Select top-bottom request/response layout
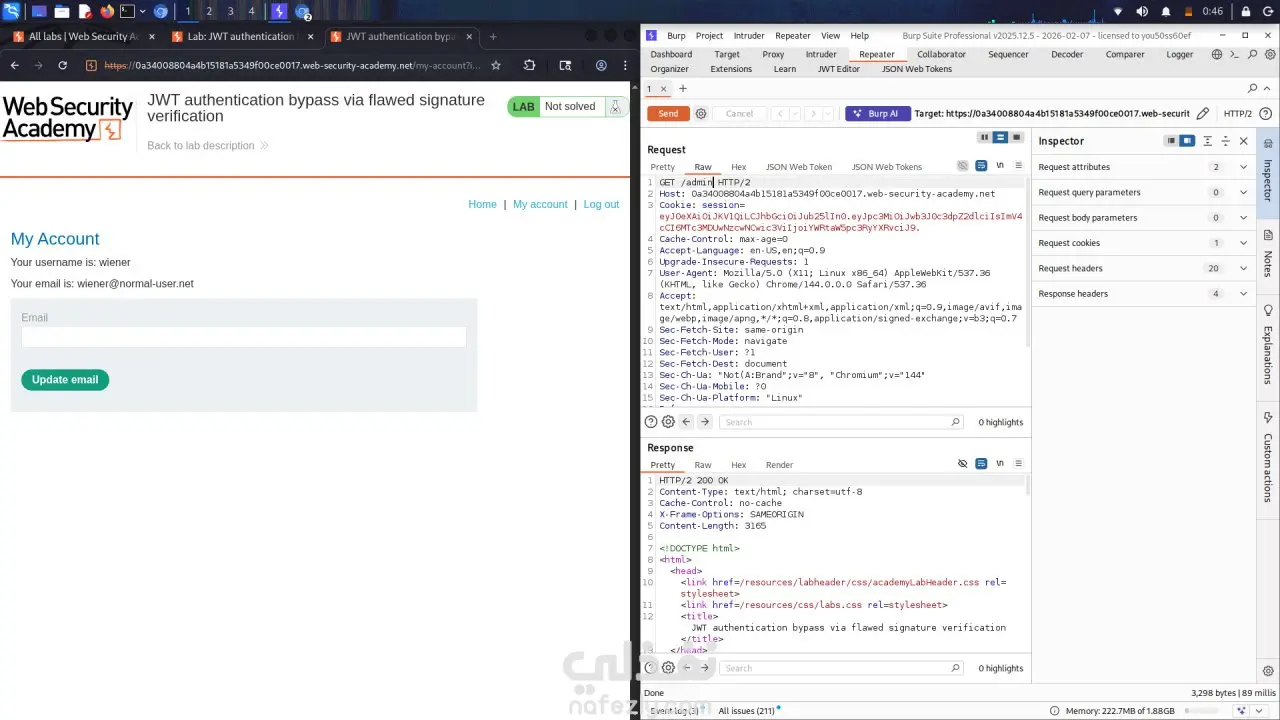This screenshot has width=1280, height=720. pos(1001,137)
